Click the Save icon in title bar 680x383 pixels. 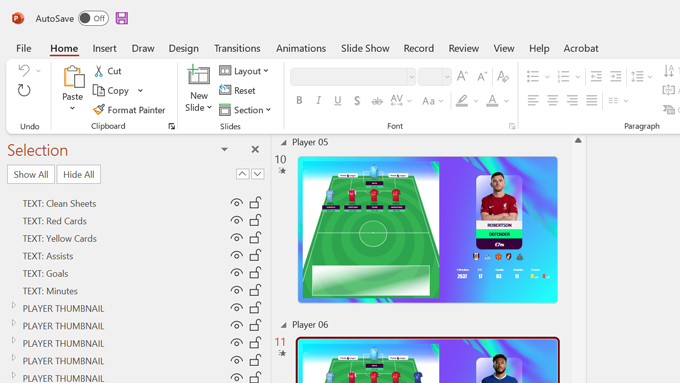coord(122,18)
